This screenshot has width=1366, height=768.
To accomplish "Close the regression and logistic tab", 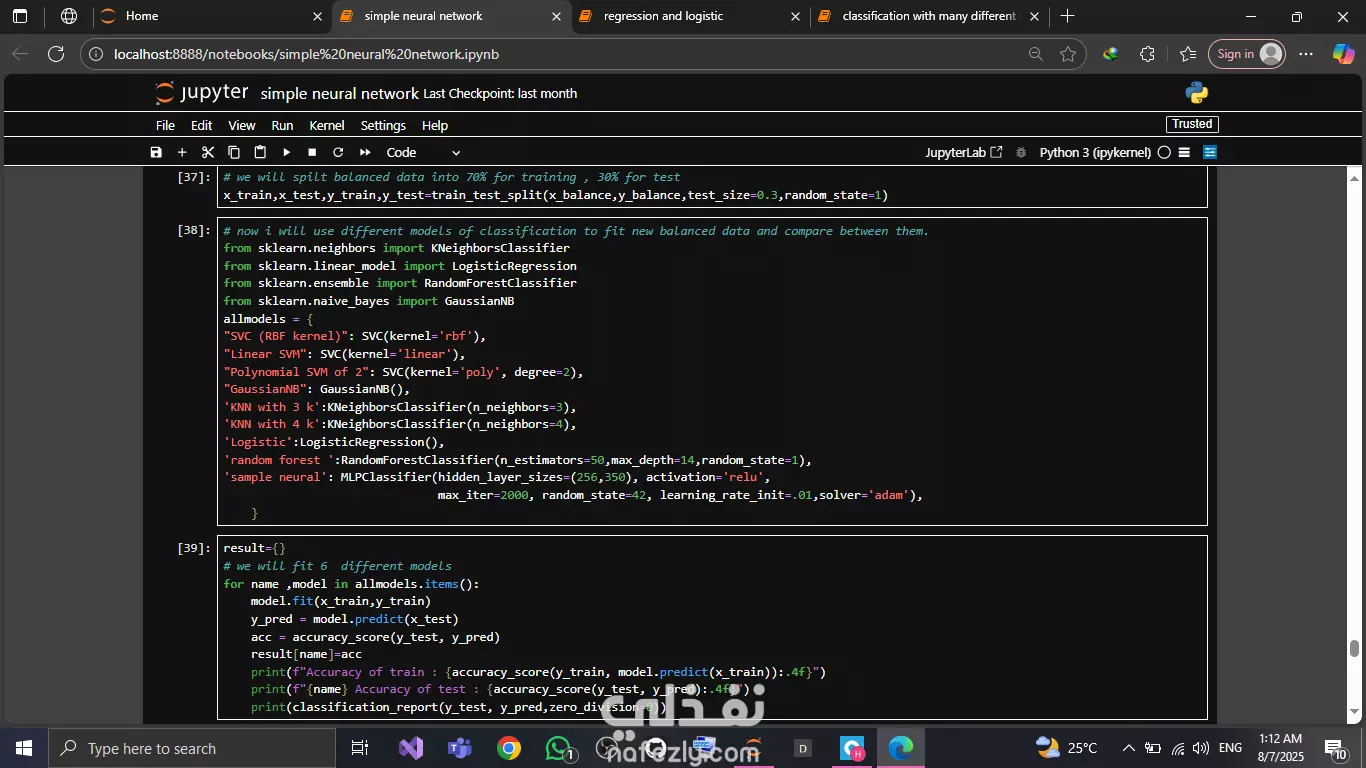I will tap(795, 16).
